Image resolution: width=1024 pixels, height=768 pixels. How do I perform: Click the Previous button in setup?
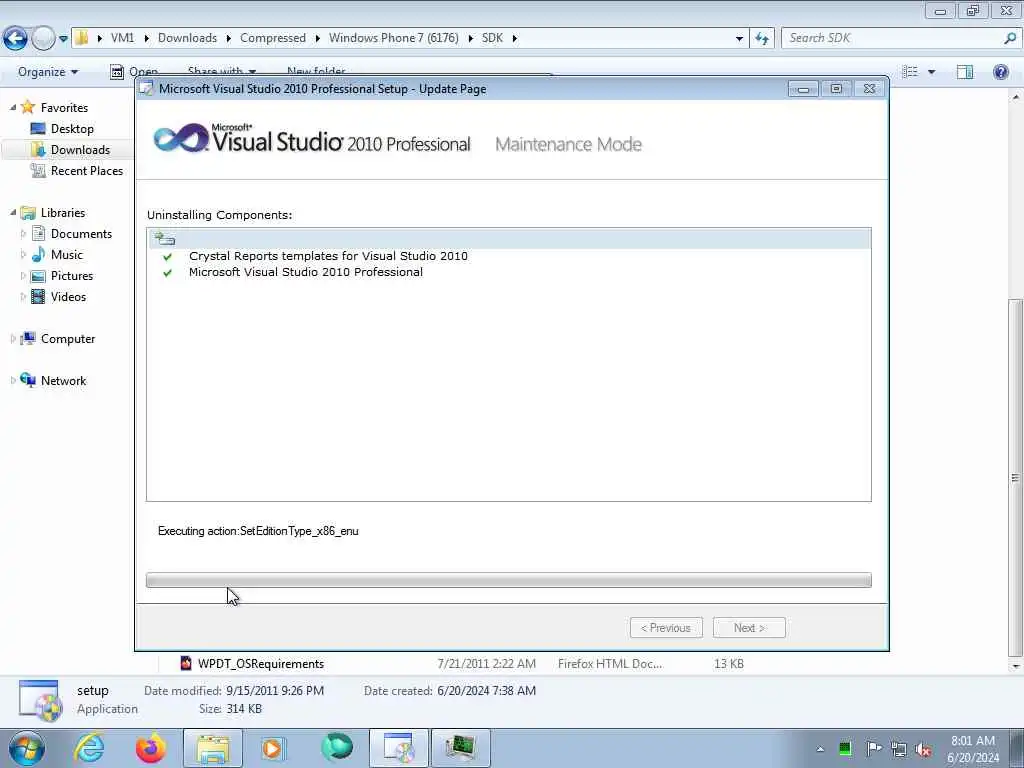pyautogui.click(x=666, y=628)
